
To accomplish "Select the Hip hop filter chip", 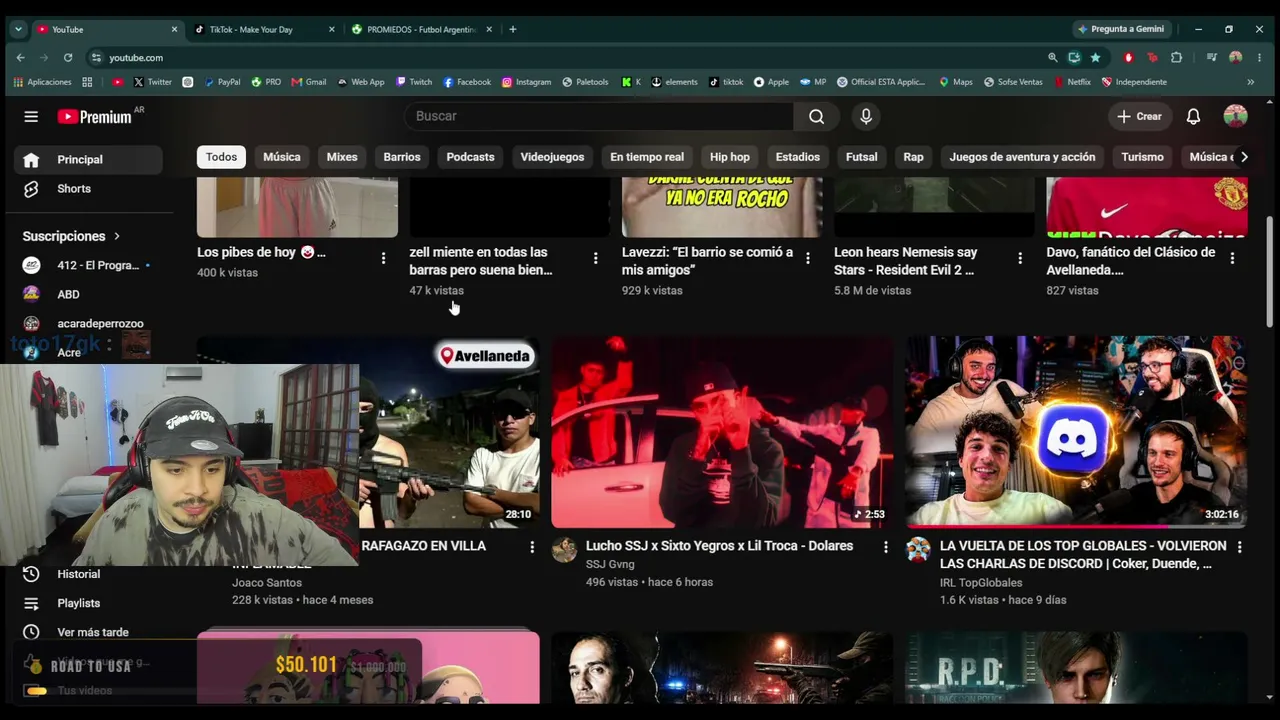I will (x=730, y=157).
